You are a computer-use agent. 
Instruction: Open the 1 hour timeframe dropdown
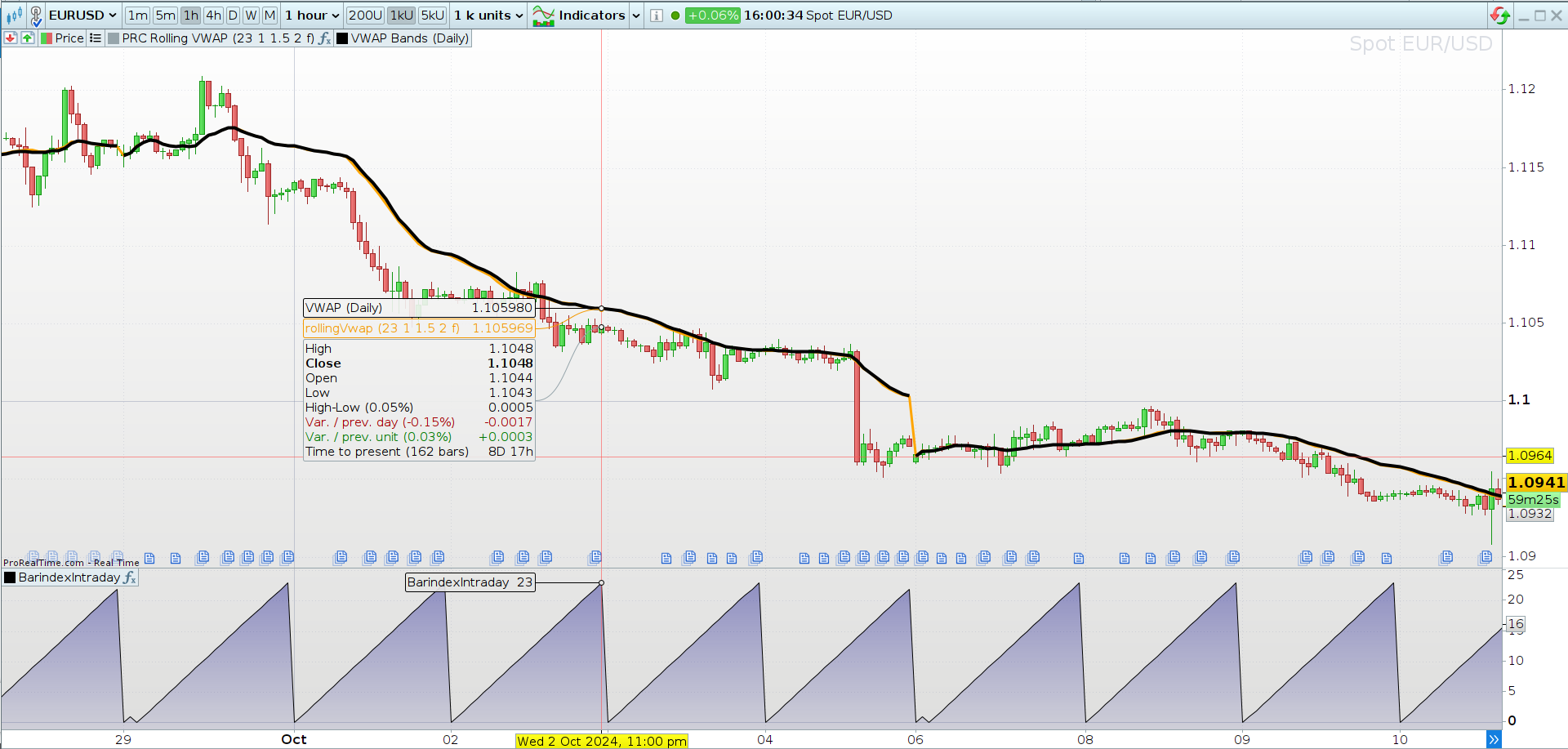click(312, 16)
